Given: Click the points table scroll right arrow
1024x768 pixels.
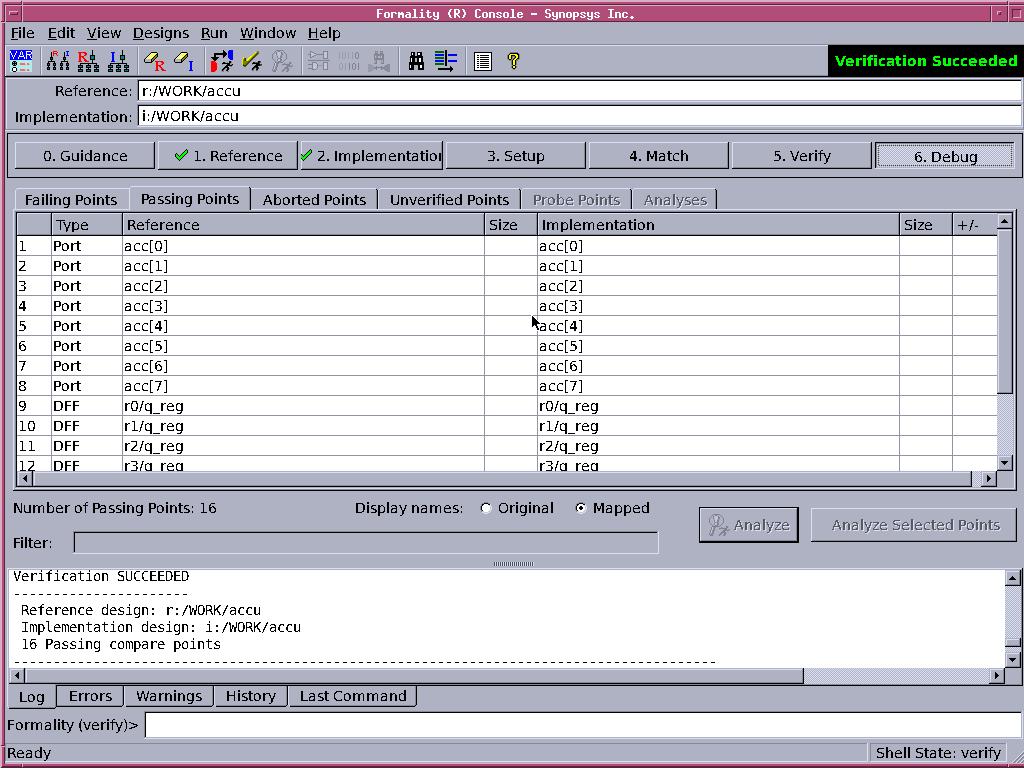Looking at the screenshot, I should click(x=988, y=479).
